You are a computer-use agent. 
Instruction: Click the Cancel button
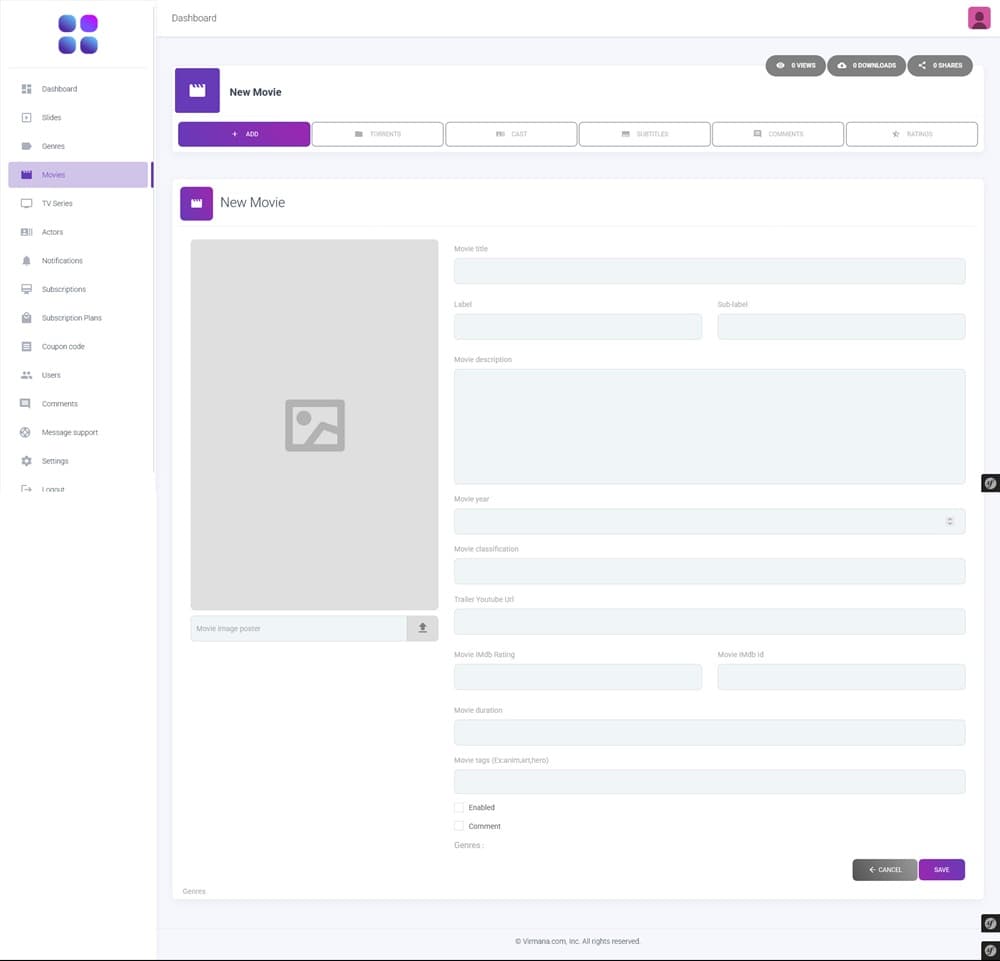(x=884, y=870)
